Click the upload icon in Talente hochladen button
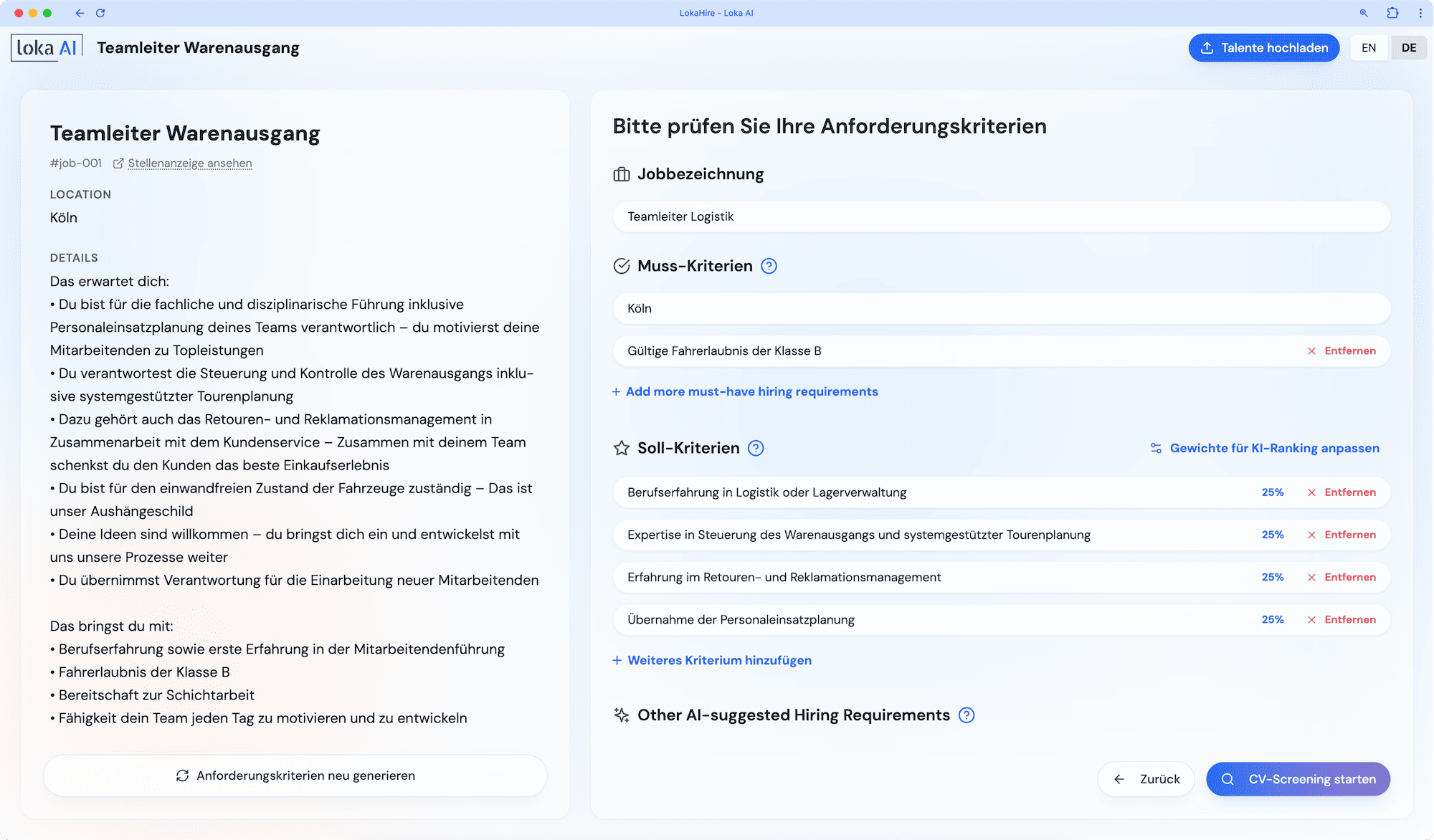Image resolution: width=1434 pixels, height=840 pixels. 1207,47
